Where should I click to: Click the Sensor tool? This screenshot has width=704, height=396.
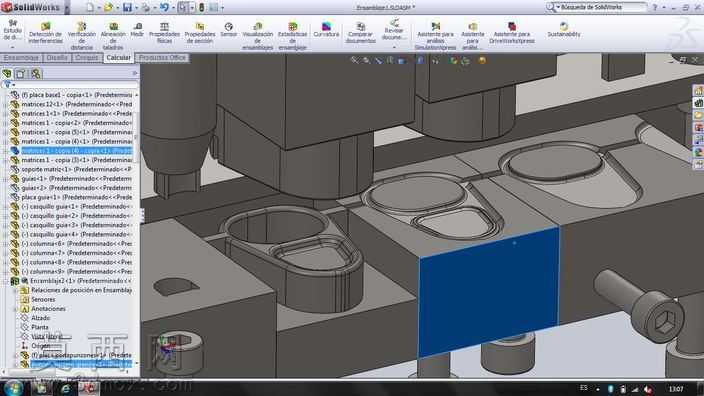(x=229, y=30)
